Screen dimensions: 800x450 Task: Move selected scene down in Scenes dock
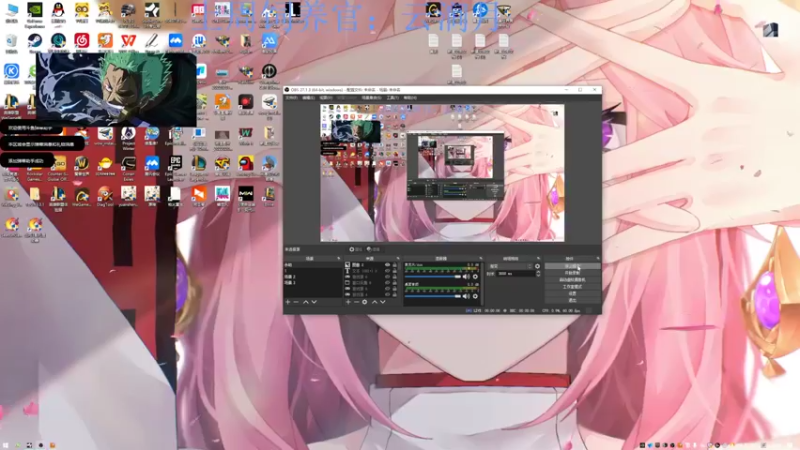point(314,302)
